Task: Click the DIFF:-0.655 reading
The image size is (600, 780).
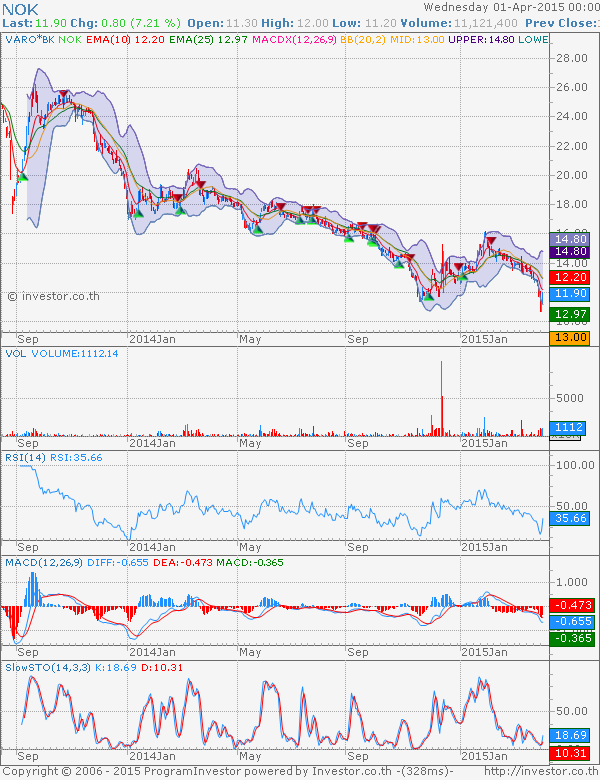Action: (117, 563)
